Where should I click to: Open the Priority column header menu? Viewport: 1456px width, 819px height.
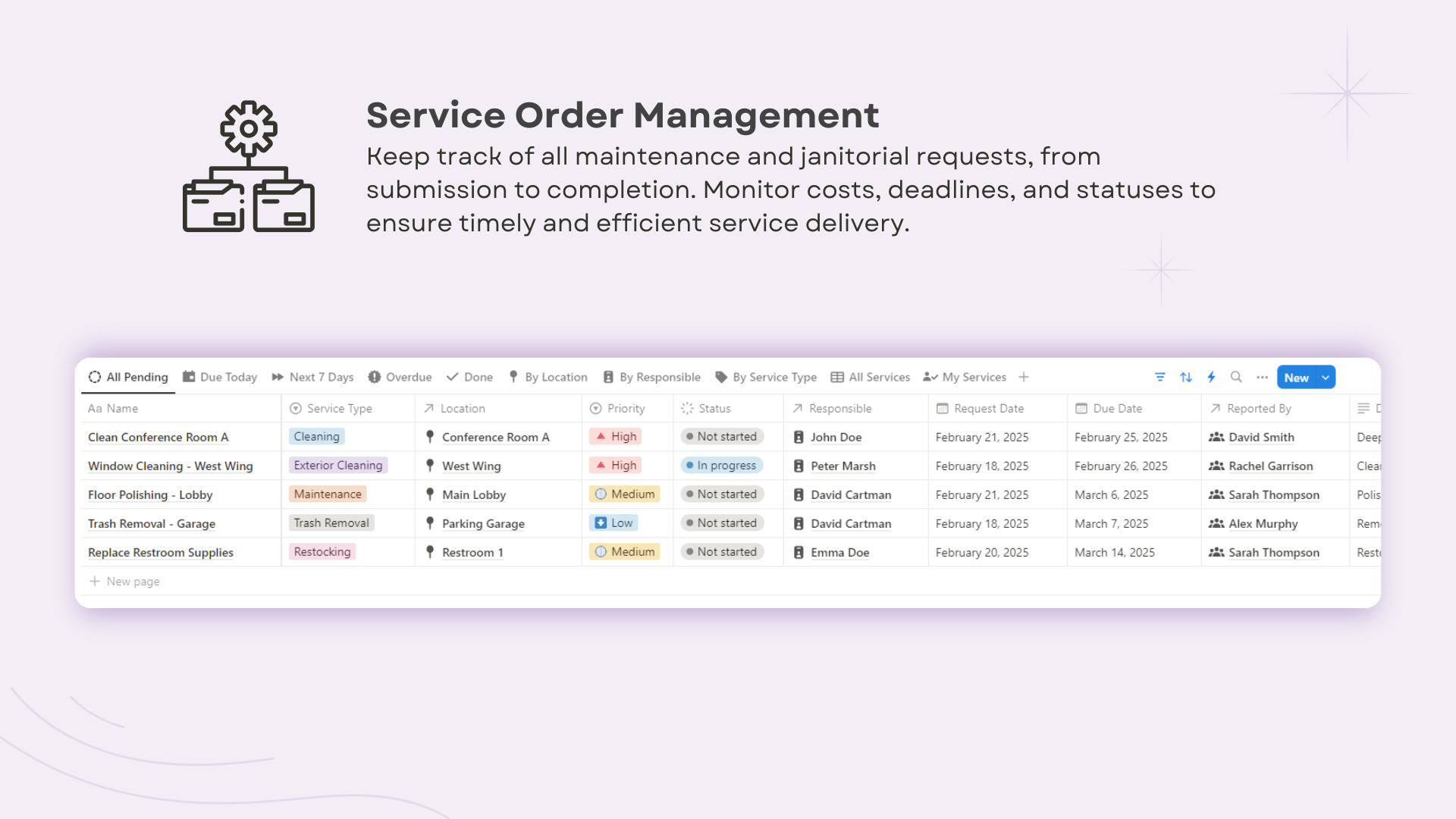click(627, 408)
